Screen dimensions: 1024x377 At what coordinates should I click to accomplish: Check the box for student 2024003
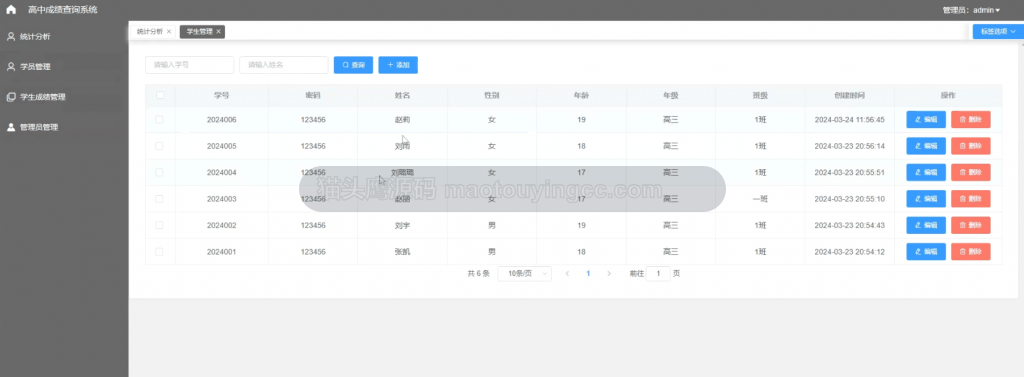159,199
